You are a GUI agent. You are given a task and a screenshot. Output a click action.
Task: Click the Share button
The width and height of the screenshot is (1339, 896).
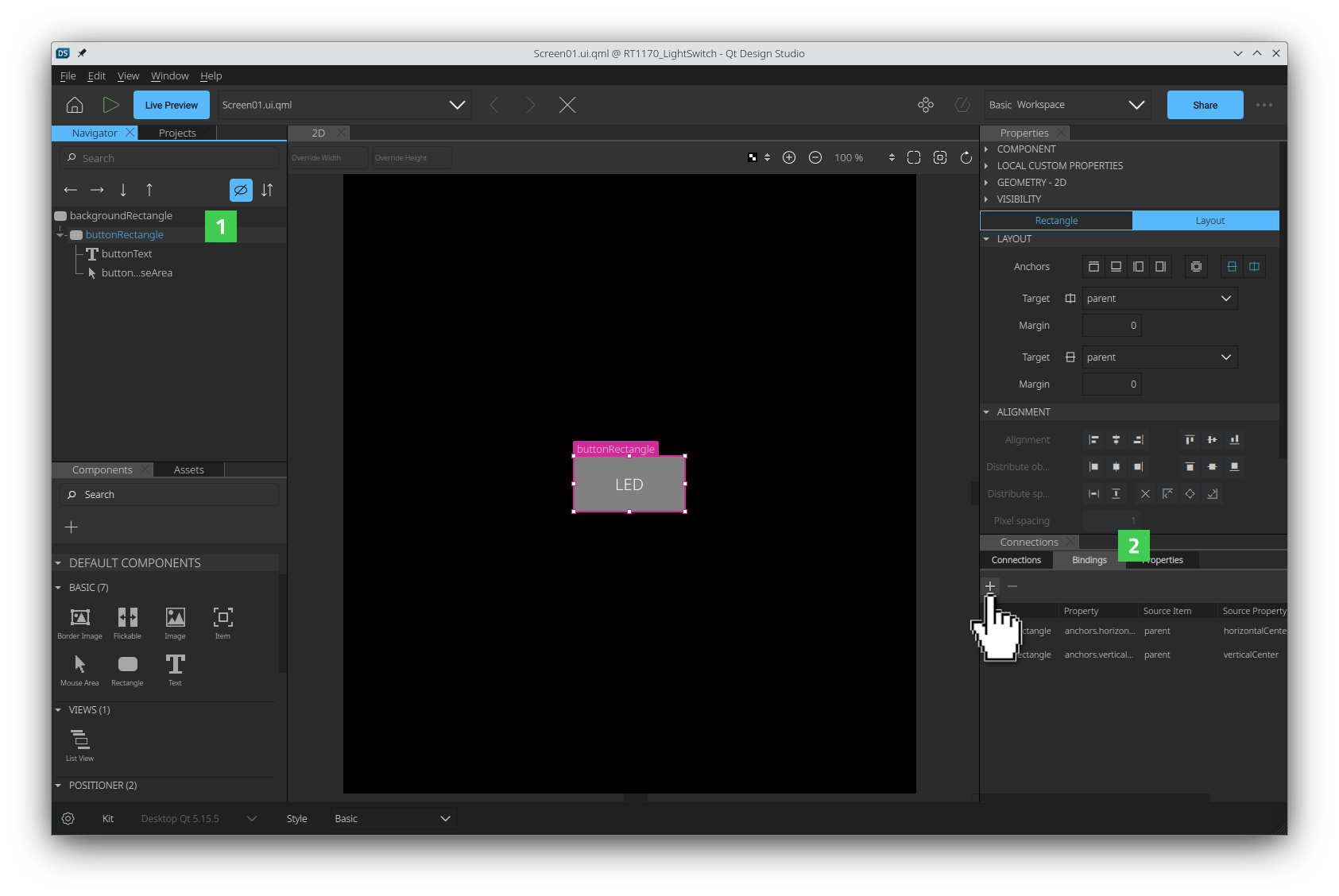1205,105
